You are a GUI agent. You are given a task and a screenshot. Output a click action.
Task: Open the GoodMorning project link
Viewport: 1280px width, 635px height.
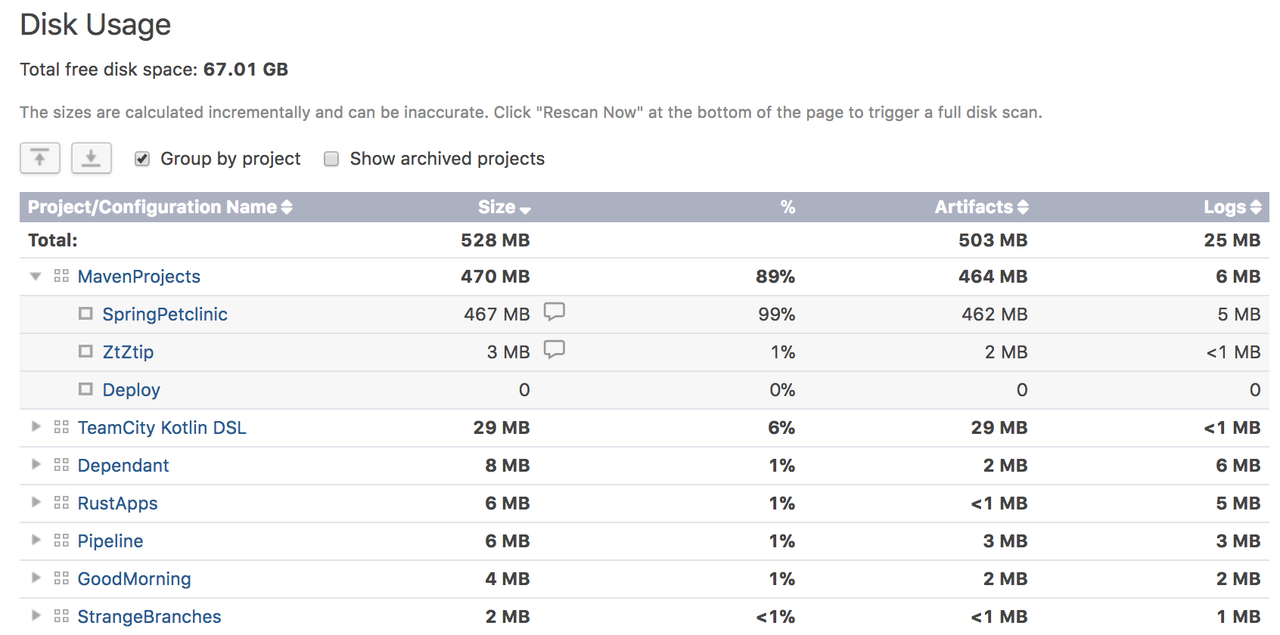click(134, 579)
